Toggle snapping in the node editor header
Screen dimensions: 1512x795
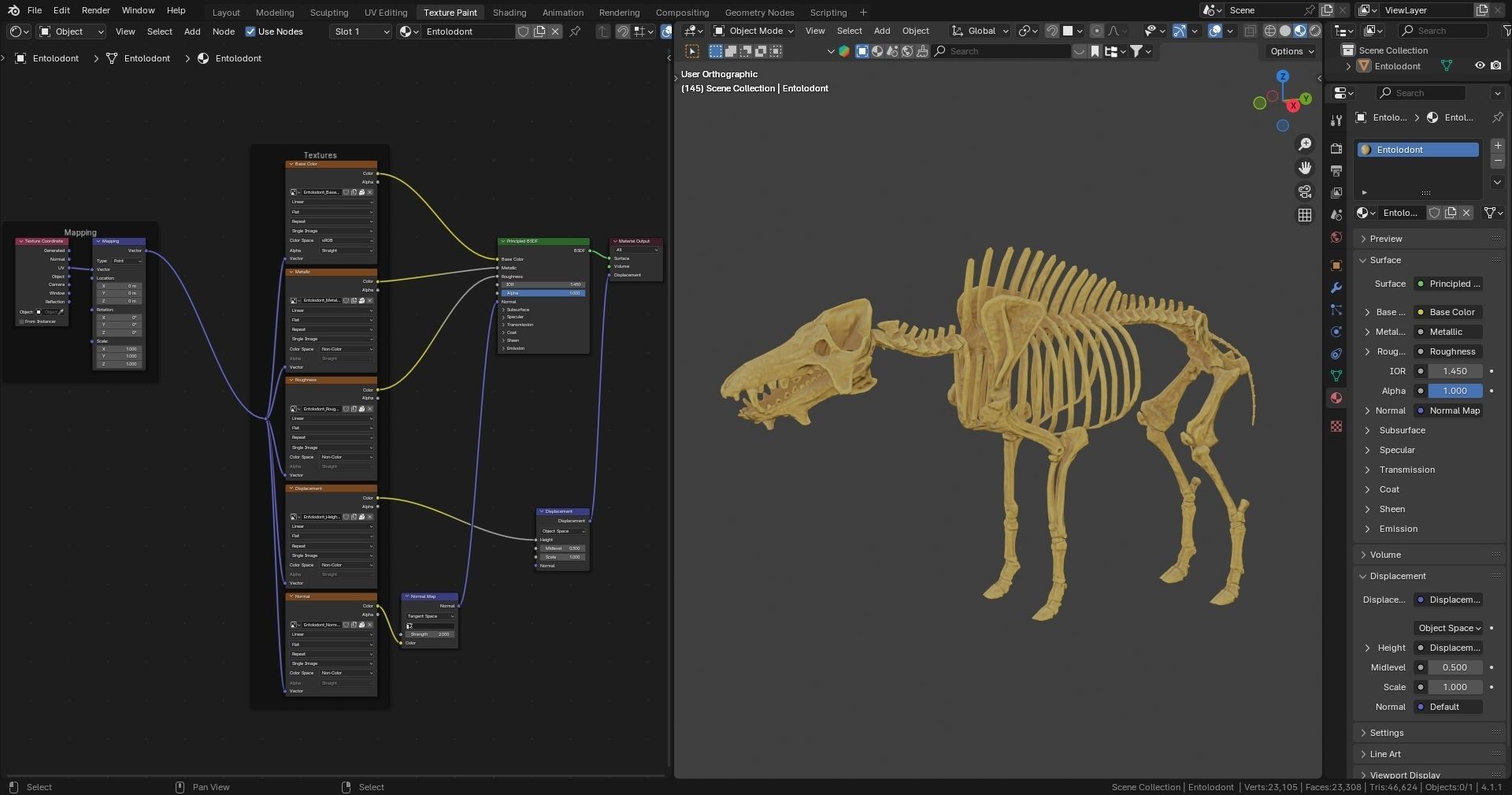click(622, 32)
